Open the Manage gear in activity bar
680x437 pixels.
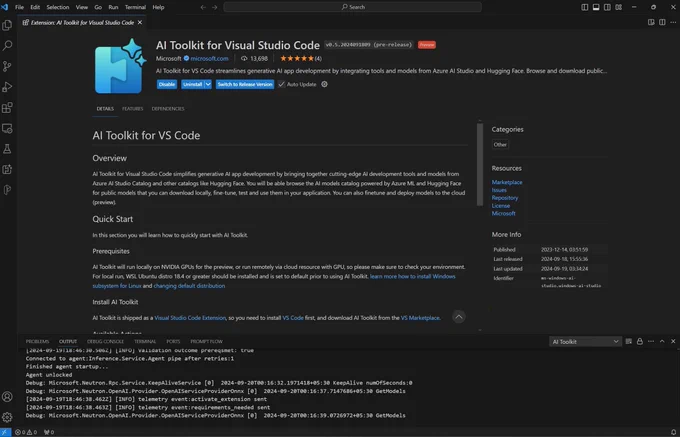7,417
